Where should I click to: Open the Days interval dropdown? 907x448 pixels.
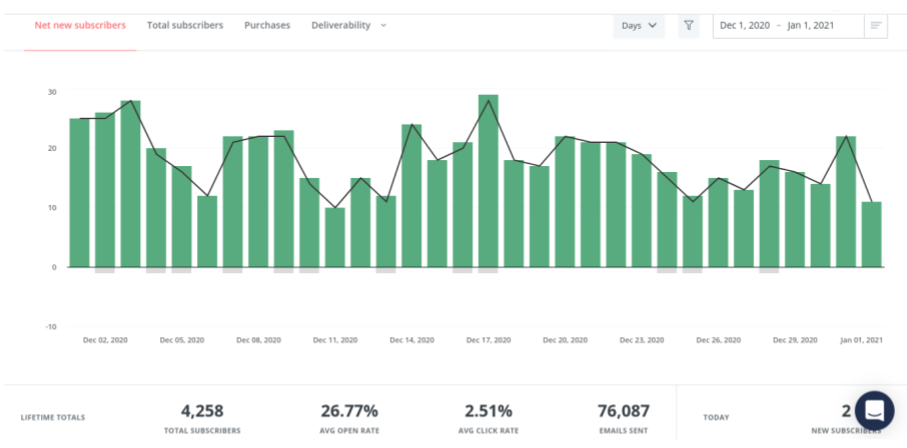click(x=639, y=26)
